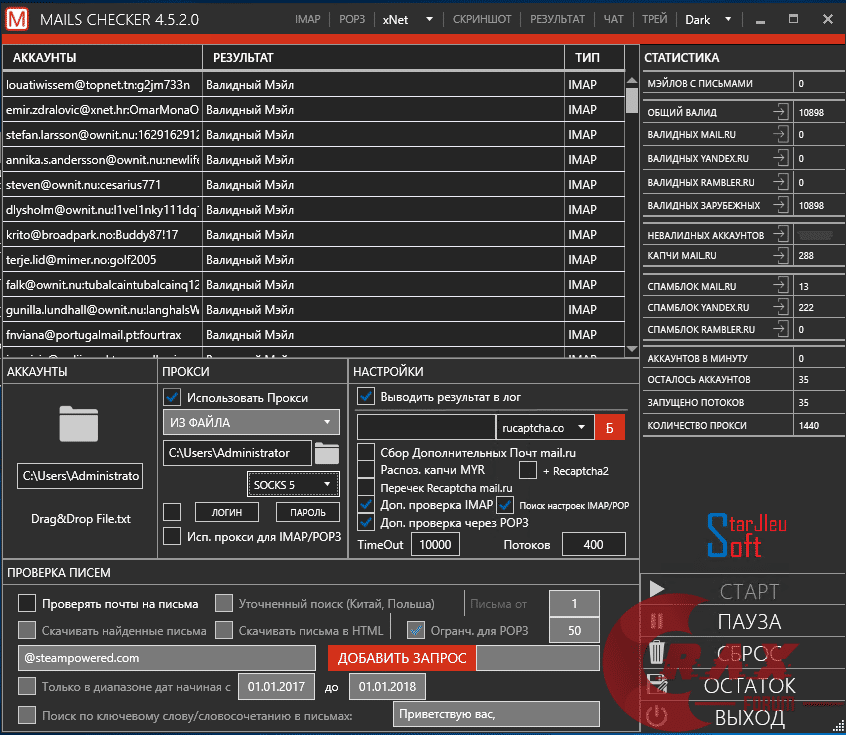Toggle Выводить результат в лог
Image resolution: width=846 pixels, height=735 pixels.
[x=364, y=396]
